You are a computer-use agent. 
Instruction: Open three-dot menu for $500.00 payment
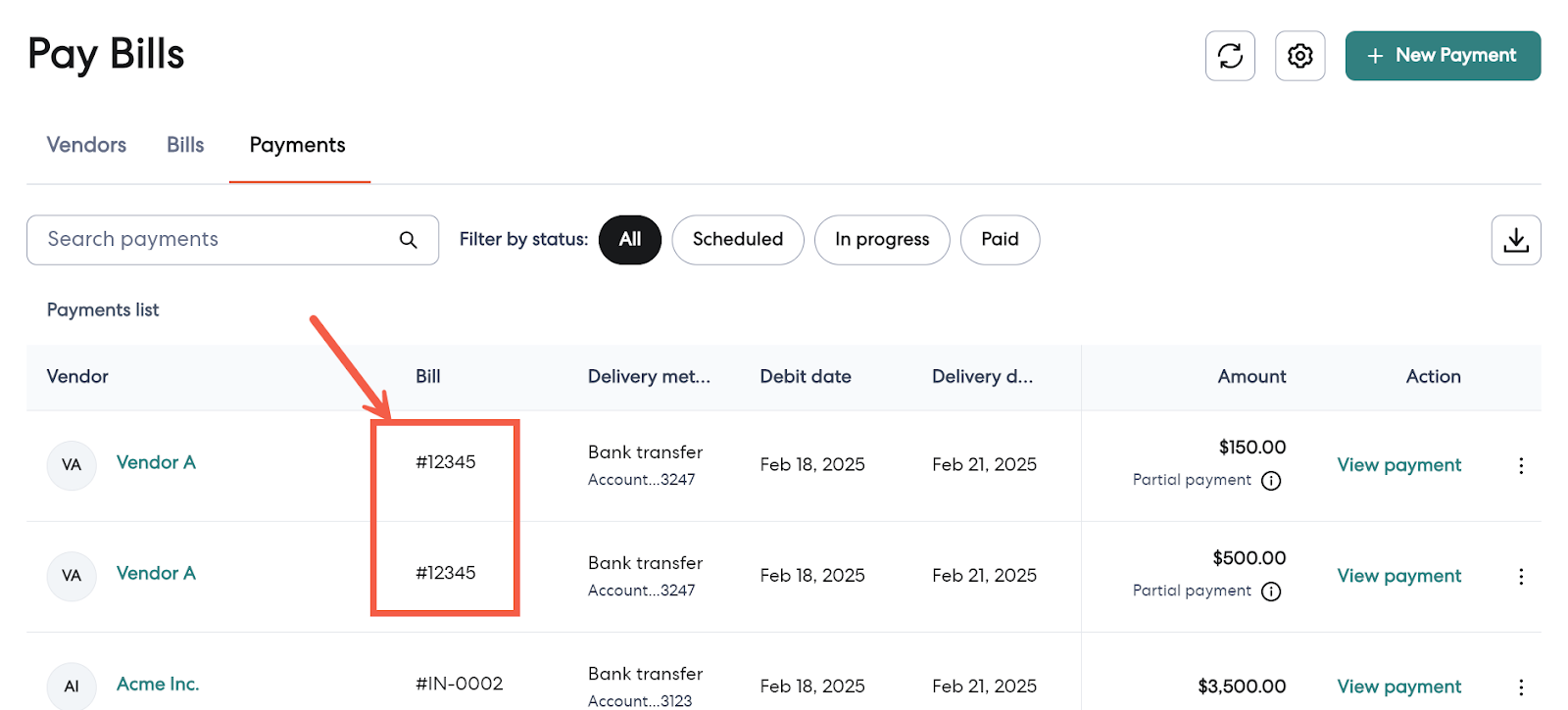(x=1520, y=577)
